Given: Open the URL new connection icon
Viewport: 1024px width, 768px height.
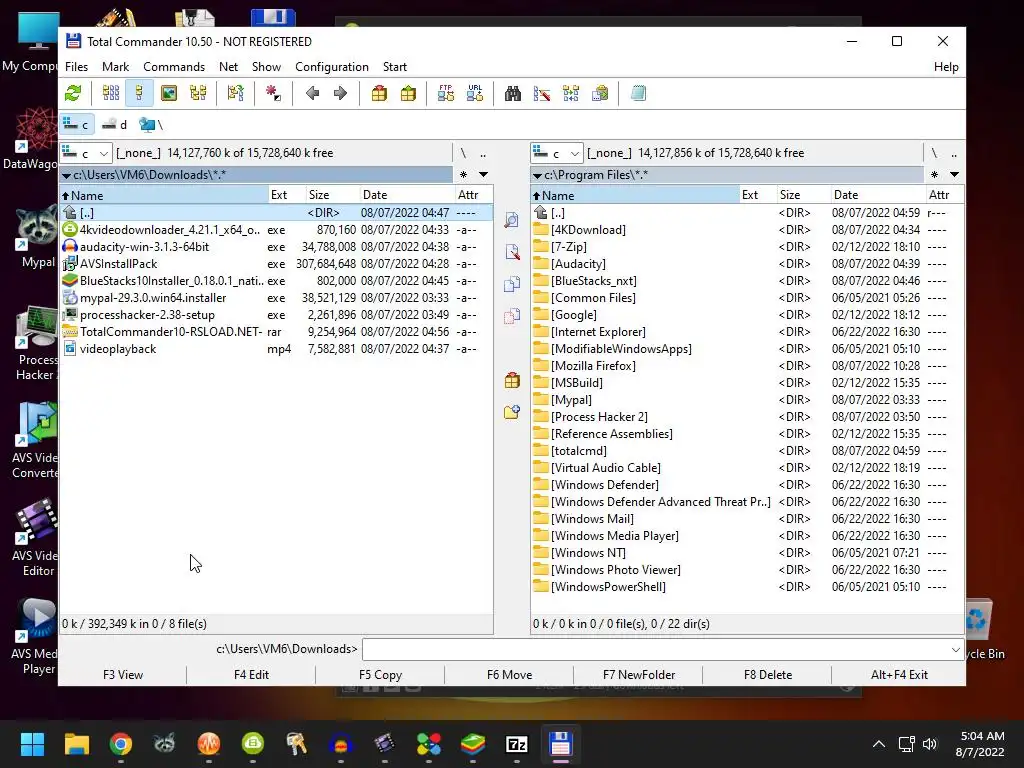Looking at the screenshot, I should [475, 93].
